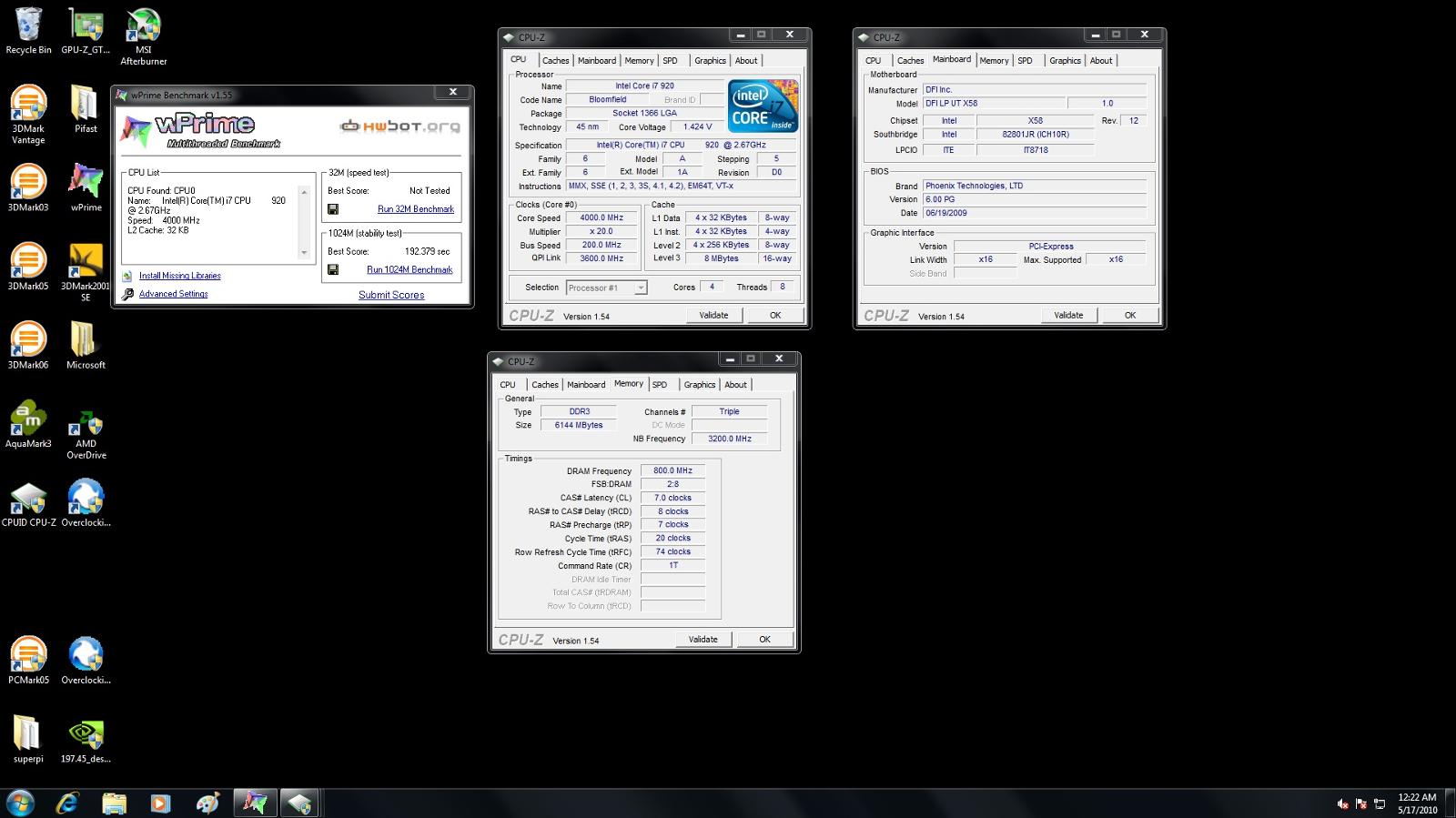Image resolution: width=1456 pixels, height=818 pixels.
Task: Open the Recycle Bin desktop icon
Action: click(28, 32)
